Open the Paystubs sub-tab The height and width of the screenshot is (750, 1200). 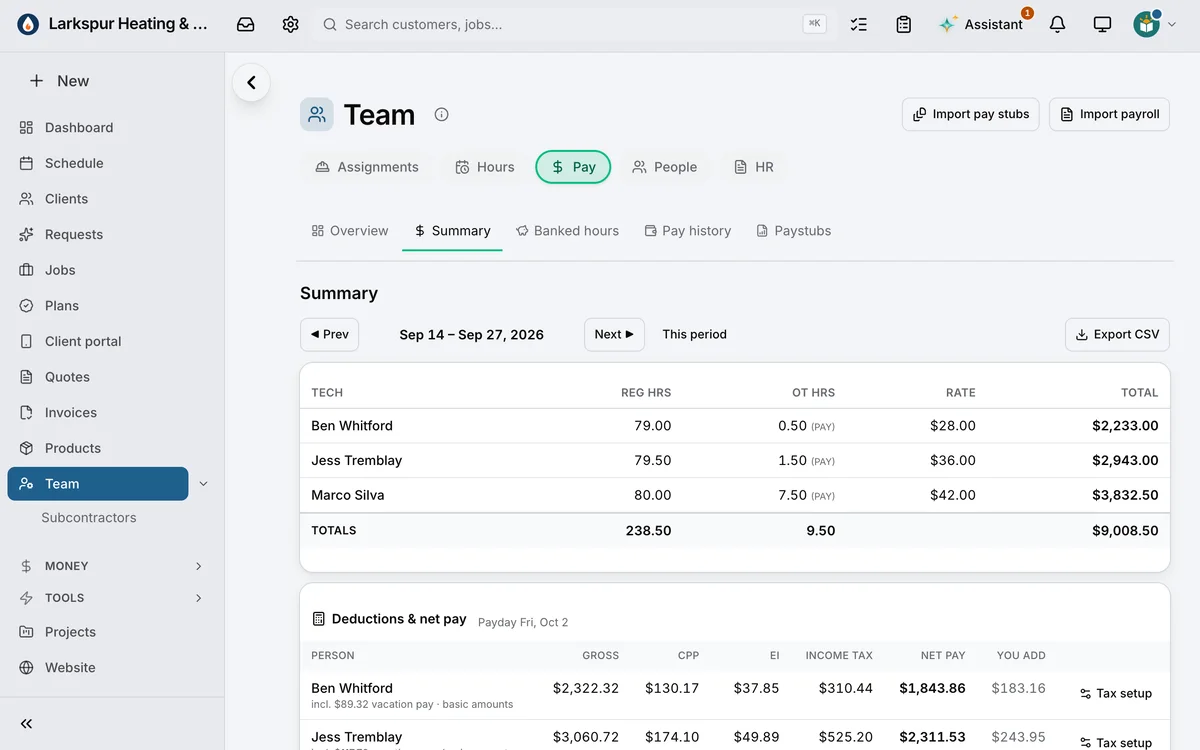(x=794, y=231)
